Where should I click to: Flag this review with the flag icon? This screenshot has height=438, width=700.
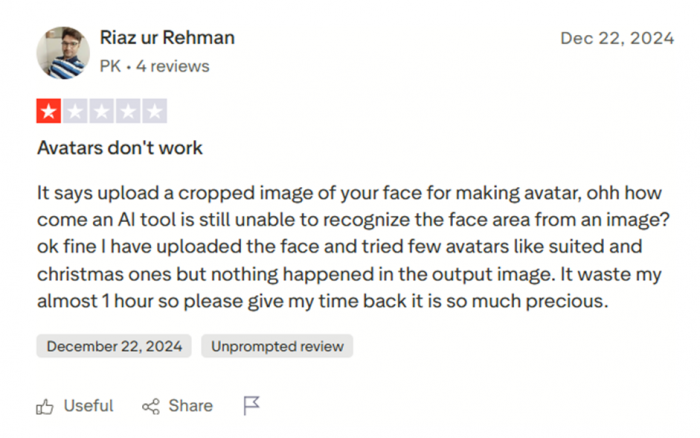pyautogui.click(x=252, y=405)
